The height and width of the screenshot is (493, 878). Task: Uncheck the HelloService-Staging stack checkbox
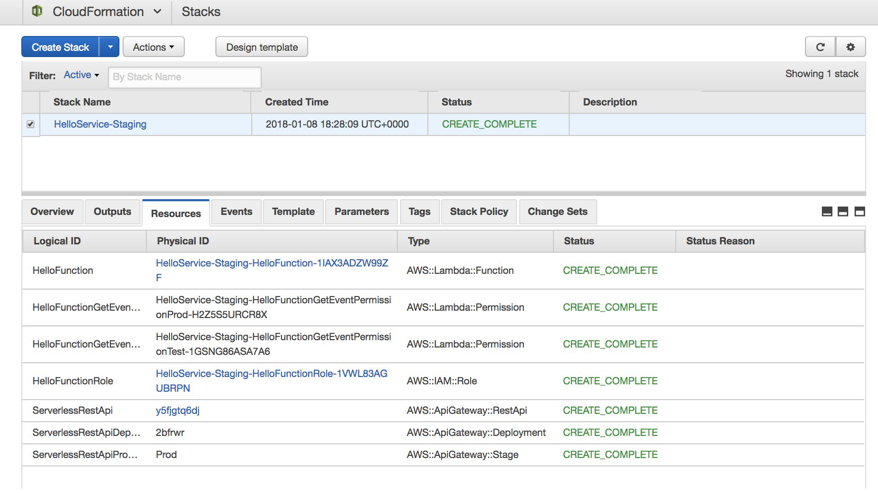(30, 124)
